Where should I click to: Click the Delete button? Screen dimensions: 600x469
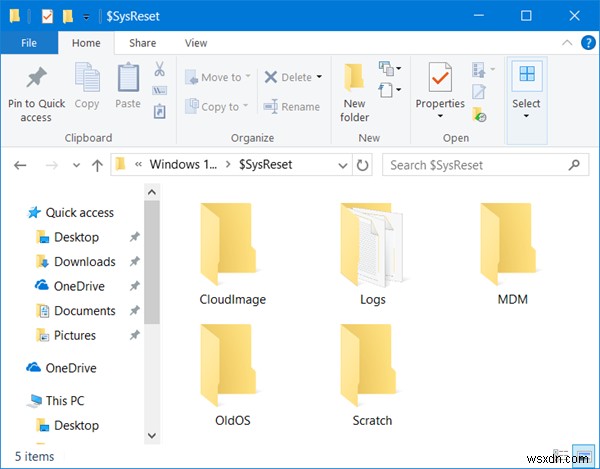point(288,77)
